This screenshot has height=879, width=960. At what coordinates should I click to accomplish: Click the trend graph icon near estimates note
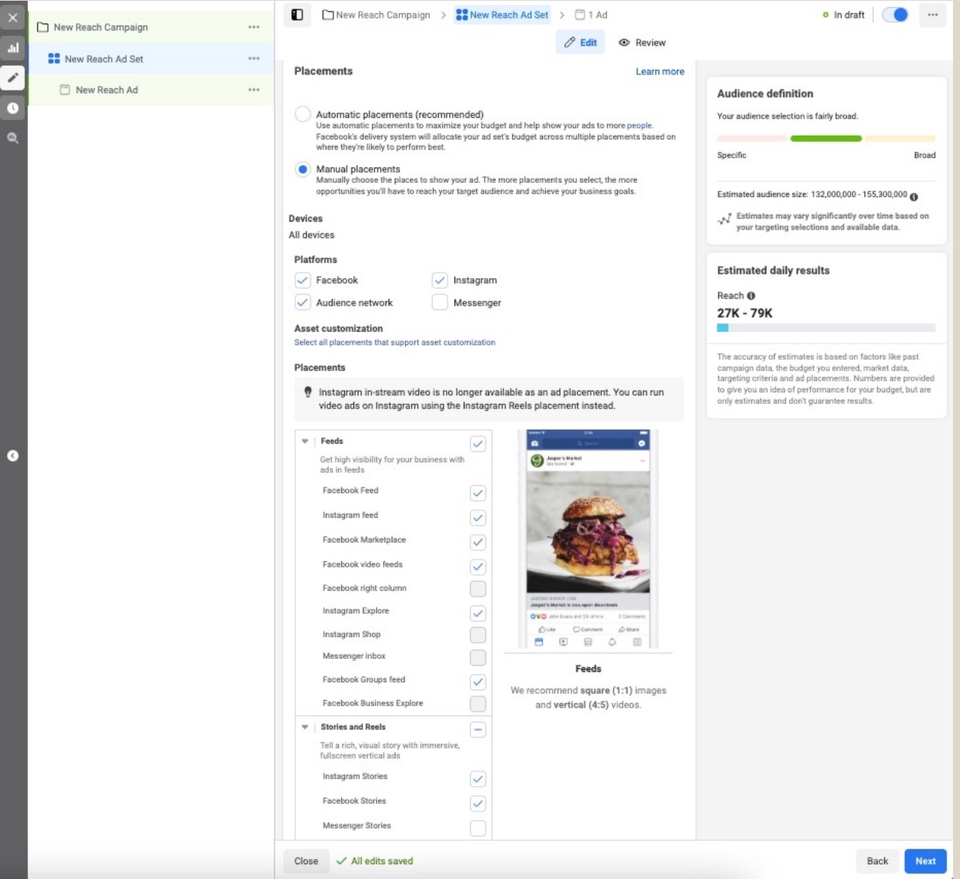click(x=724, y=219)
